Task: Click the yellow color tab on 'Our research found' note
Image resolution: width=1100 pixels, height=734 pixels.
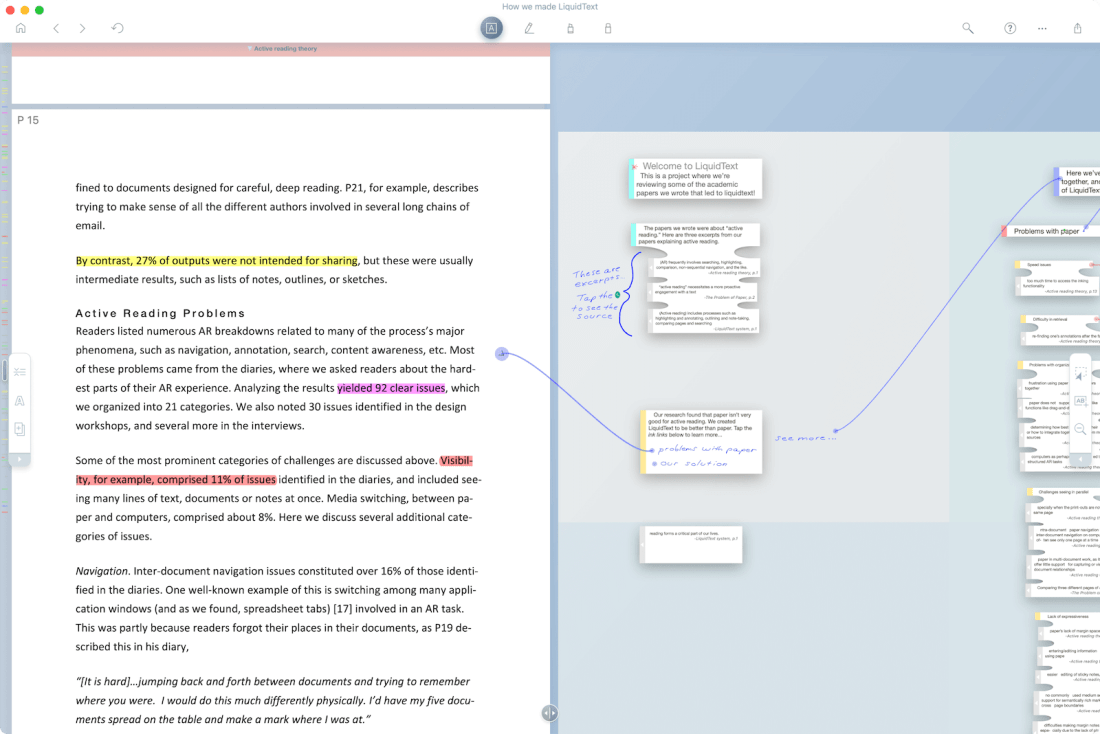Action: 643,442
